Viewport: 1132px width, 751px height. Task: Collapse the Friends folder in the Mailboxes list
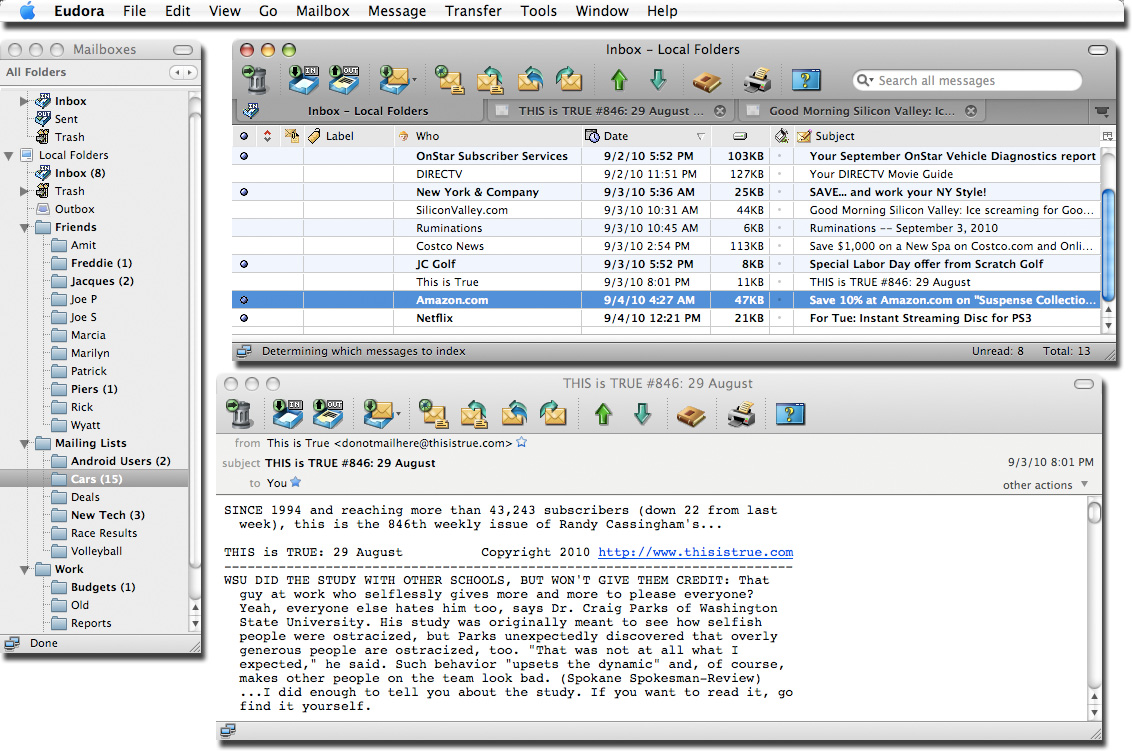point(25,228)
